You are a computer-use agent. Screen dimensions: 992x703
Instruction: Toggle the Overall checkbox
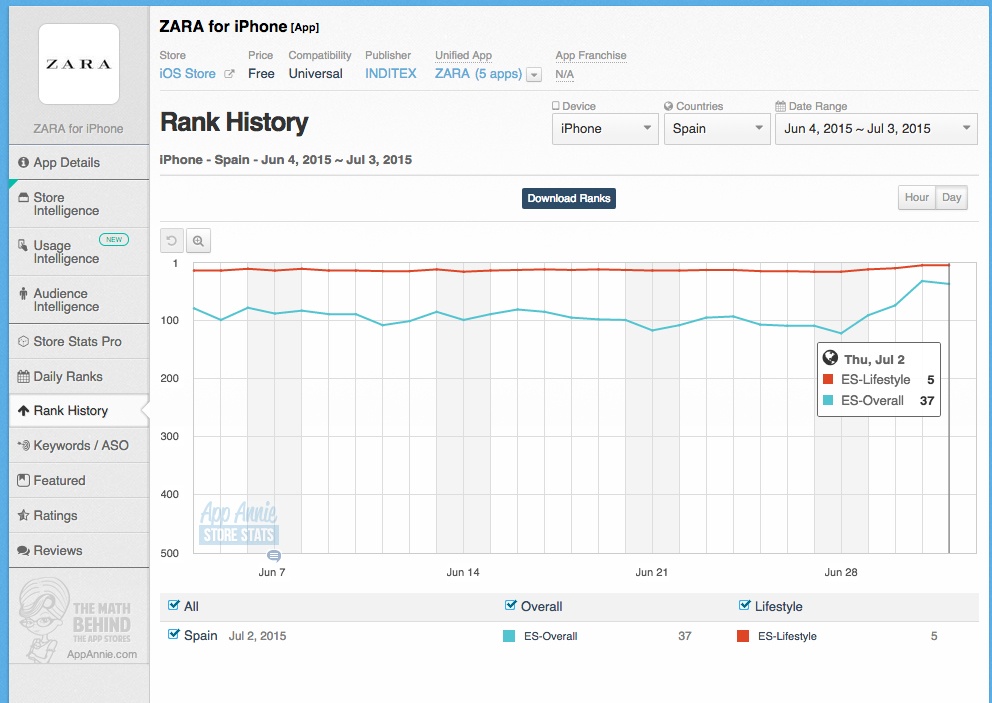coord(511,605)
